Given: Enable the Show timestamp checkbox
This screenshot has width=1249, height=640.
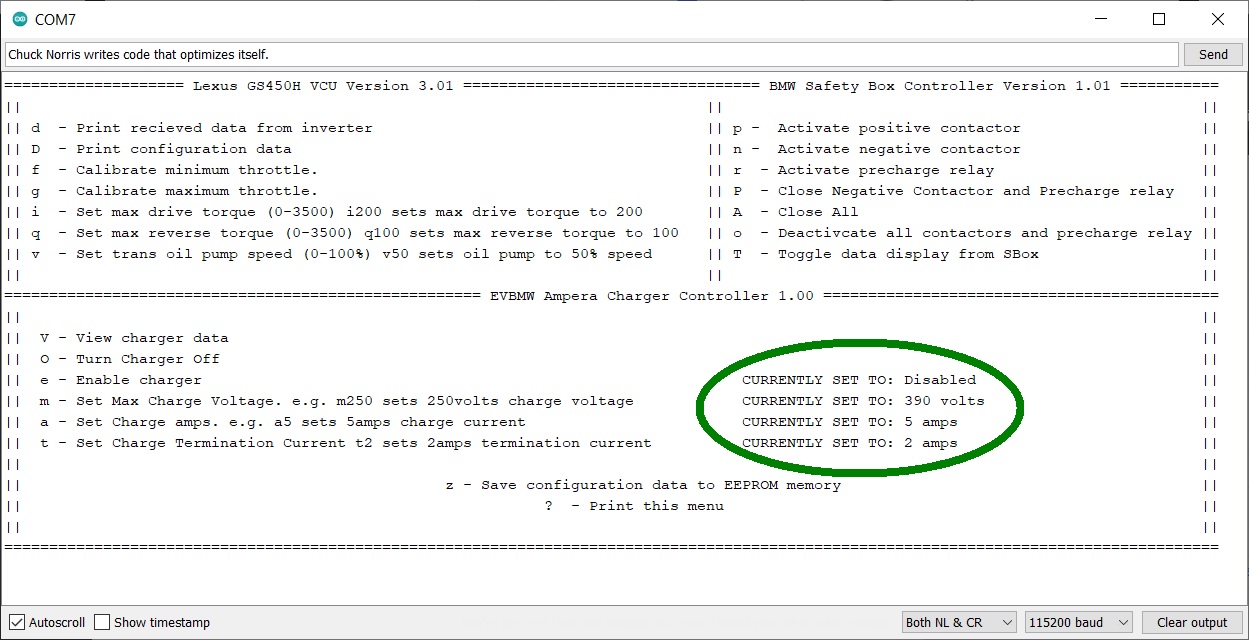Looking at the screenshot, I should click(102, 622).
